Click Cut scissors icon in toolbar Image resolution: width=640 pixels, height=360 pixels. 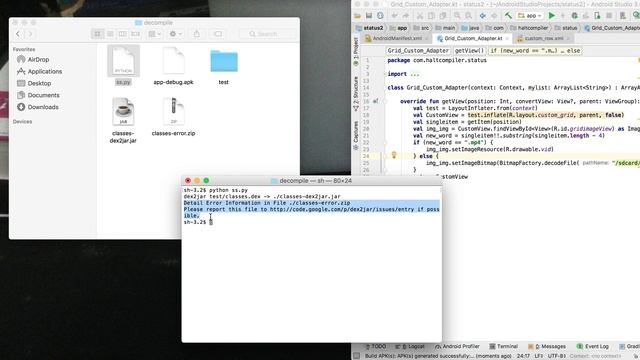coord(420,16)
